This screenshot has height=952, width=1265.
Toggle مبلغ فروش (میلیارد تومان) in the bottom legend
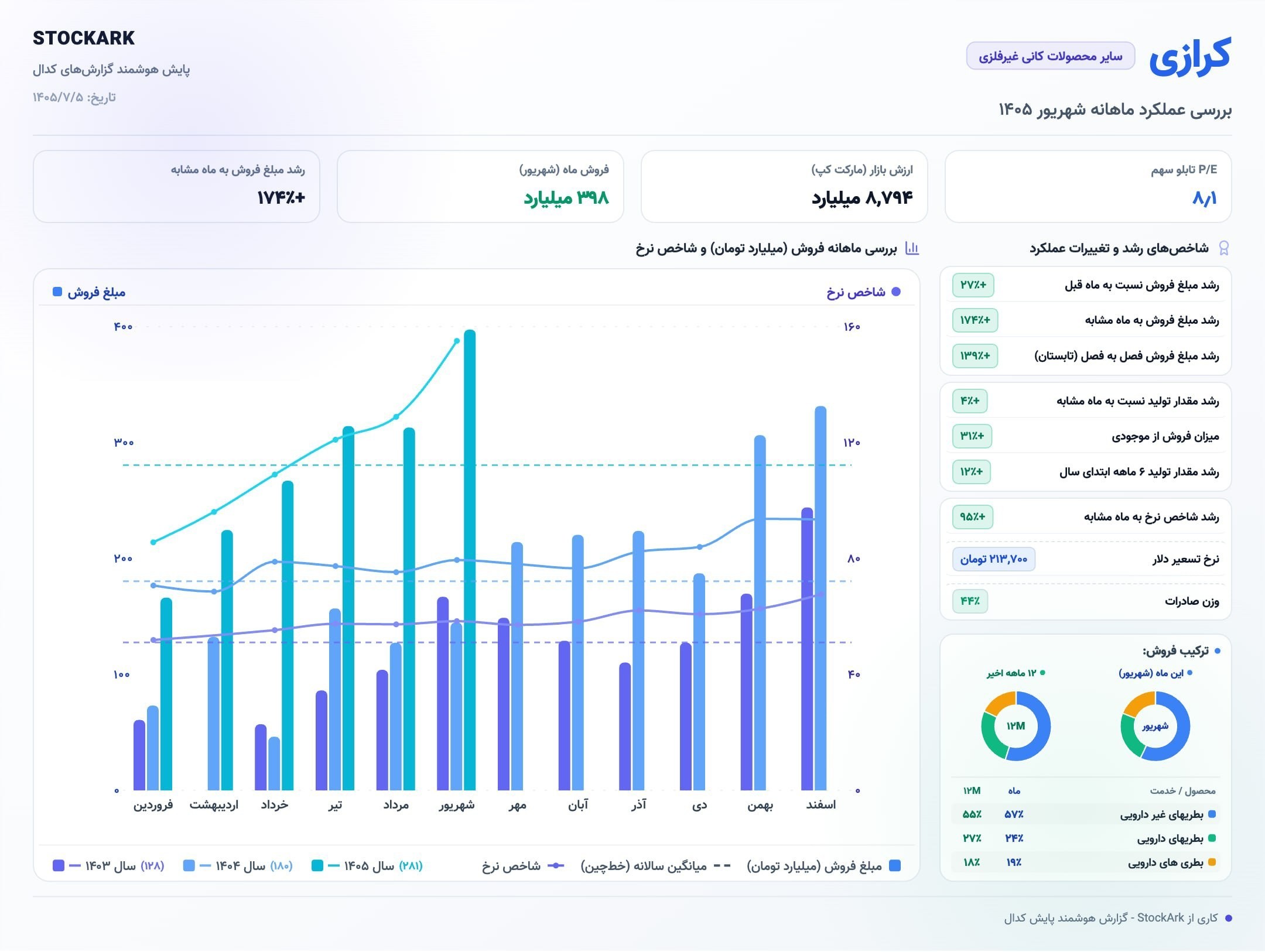pyautogui.click(x=824, y=865)
